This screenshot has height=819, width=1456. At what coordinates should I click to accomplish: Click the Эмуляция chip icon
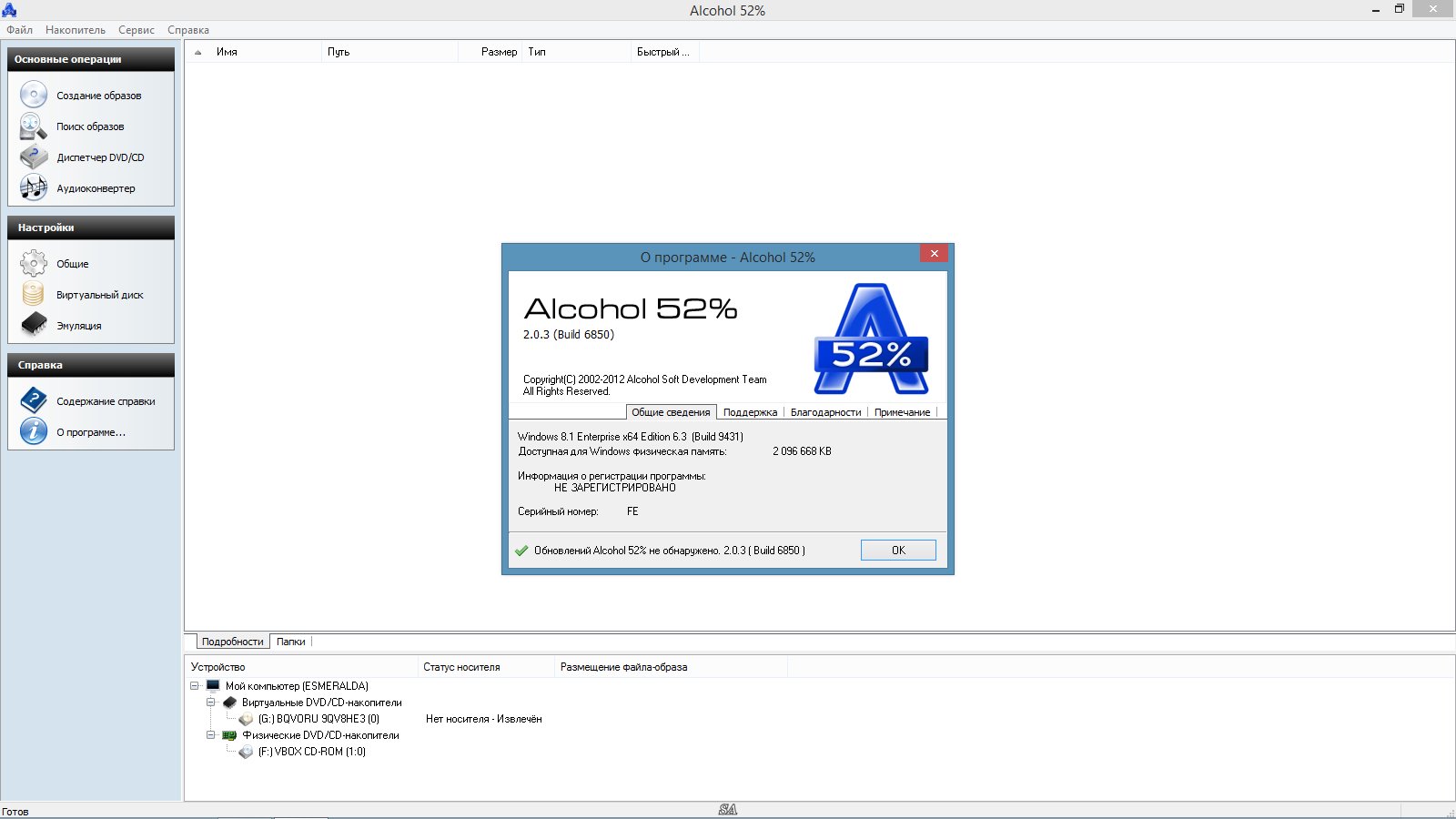(x=34, y=324)
